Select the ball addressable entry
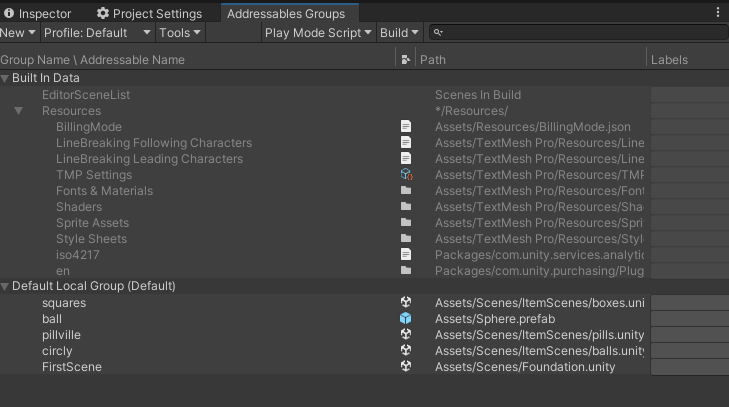 coord(52,319)
